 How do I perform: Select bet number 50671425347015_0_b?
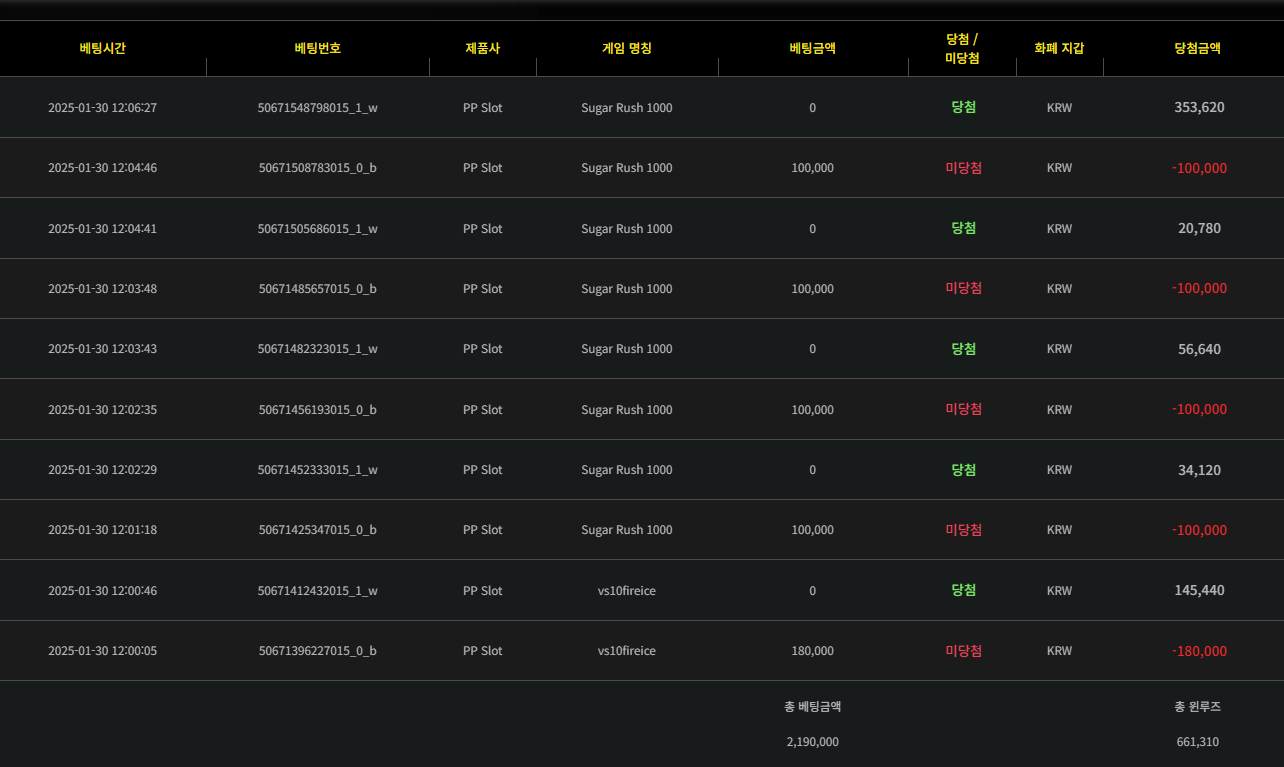pos(318,530)
